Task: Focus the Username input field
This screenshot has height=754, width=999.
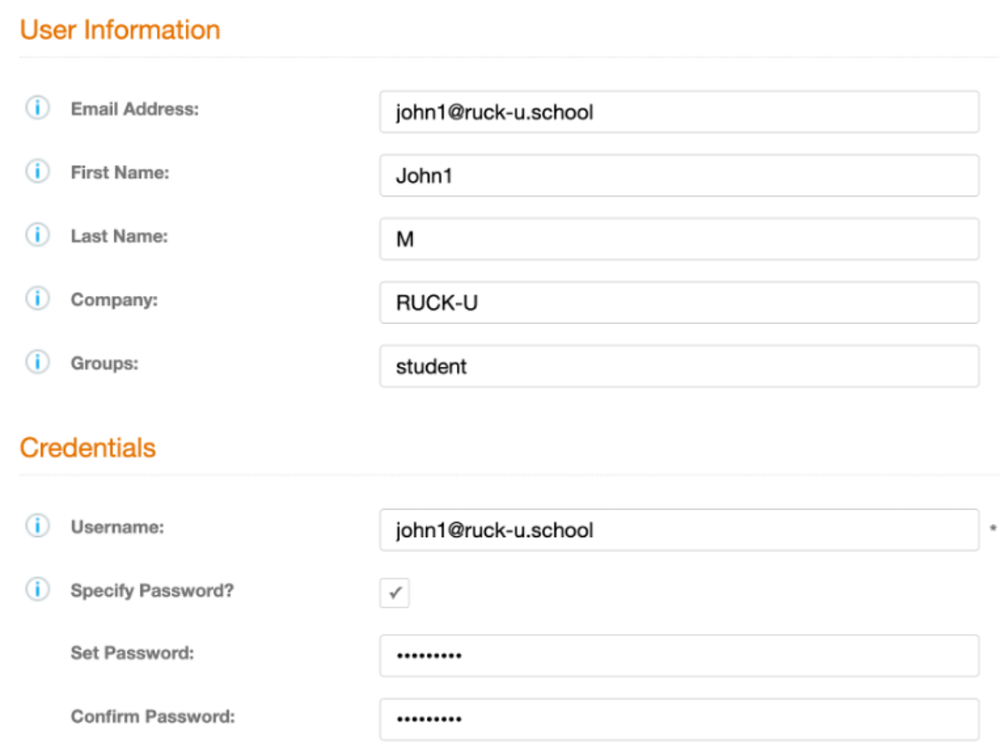Action: coord(678,530)
